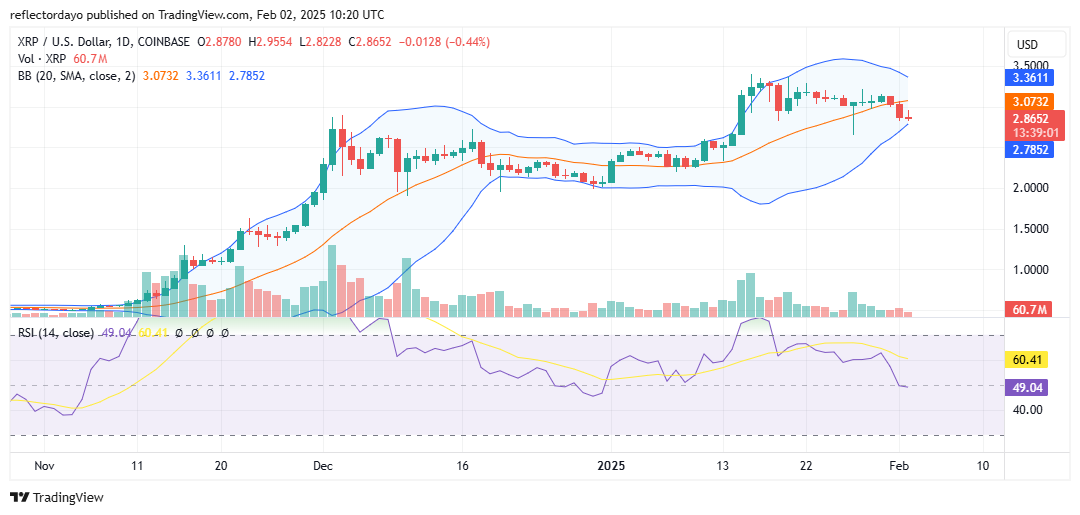Click the 60.7M value in the Vol legend
Image resolution: width=1080 pixels, height=515 pixels.
[88, 59]
